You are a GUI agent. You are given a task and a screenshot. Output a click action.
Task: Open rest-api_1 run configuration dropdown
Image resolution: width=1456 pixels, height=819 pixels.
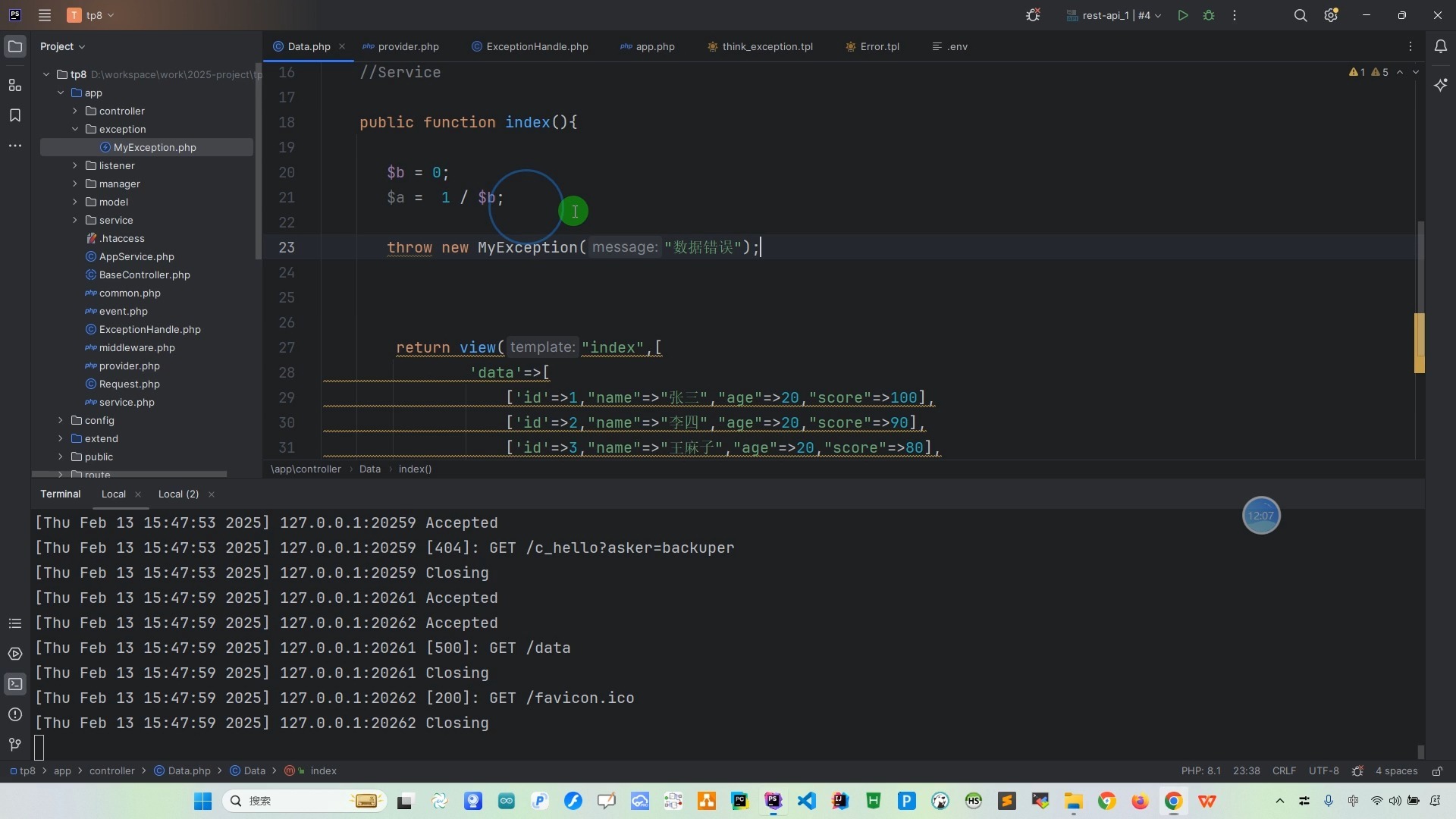(1113, 15)
